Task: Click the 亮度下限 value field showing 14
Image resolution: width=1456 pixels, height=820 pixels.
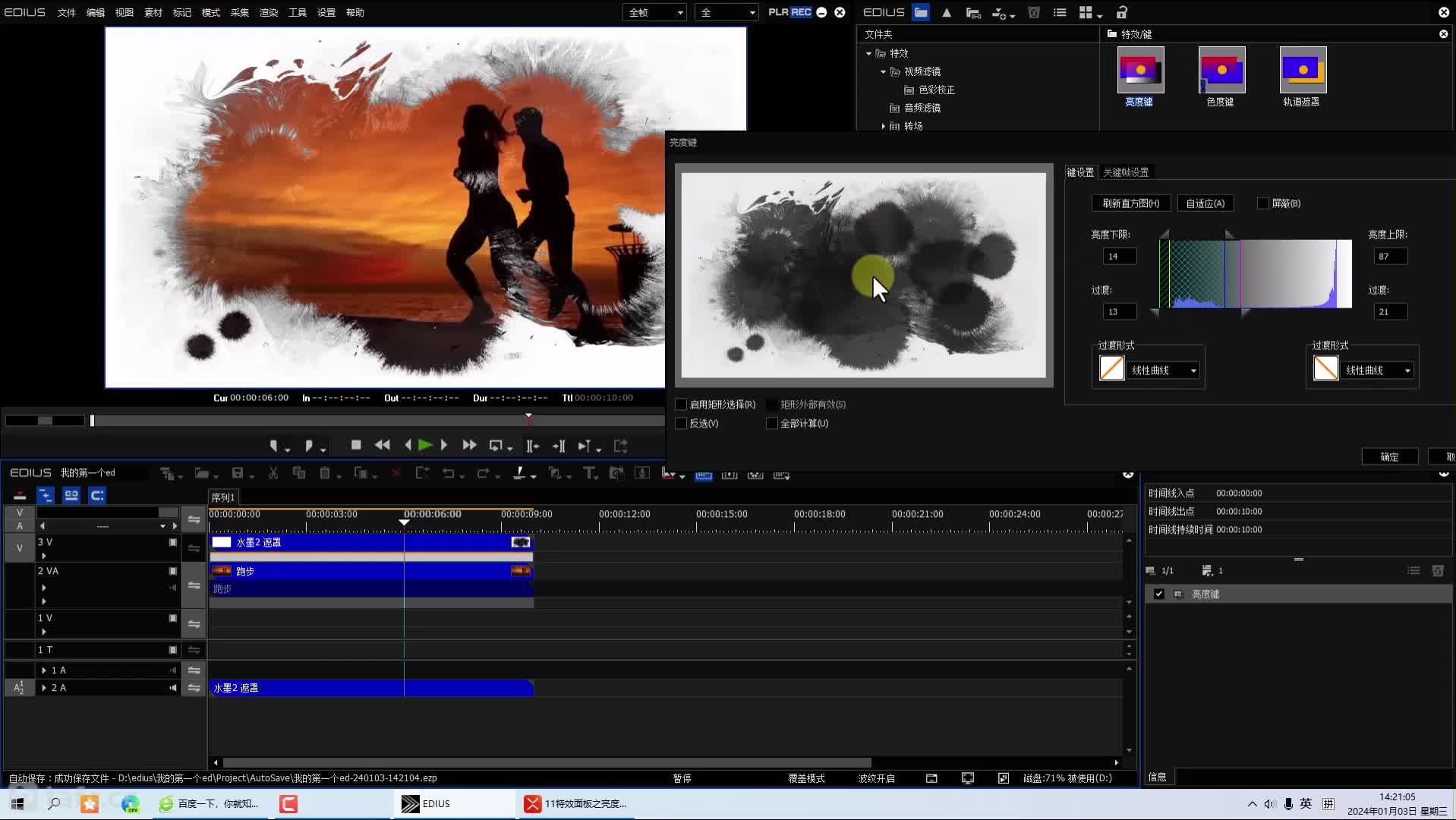Action: tap(1120, 257)
